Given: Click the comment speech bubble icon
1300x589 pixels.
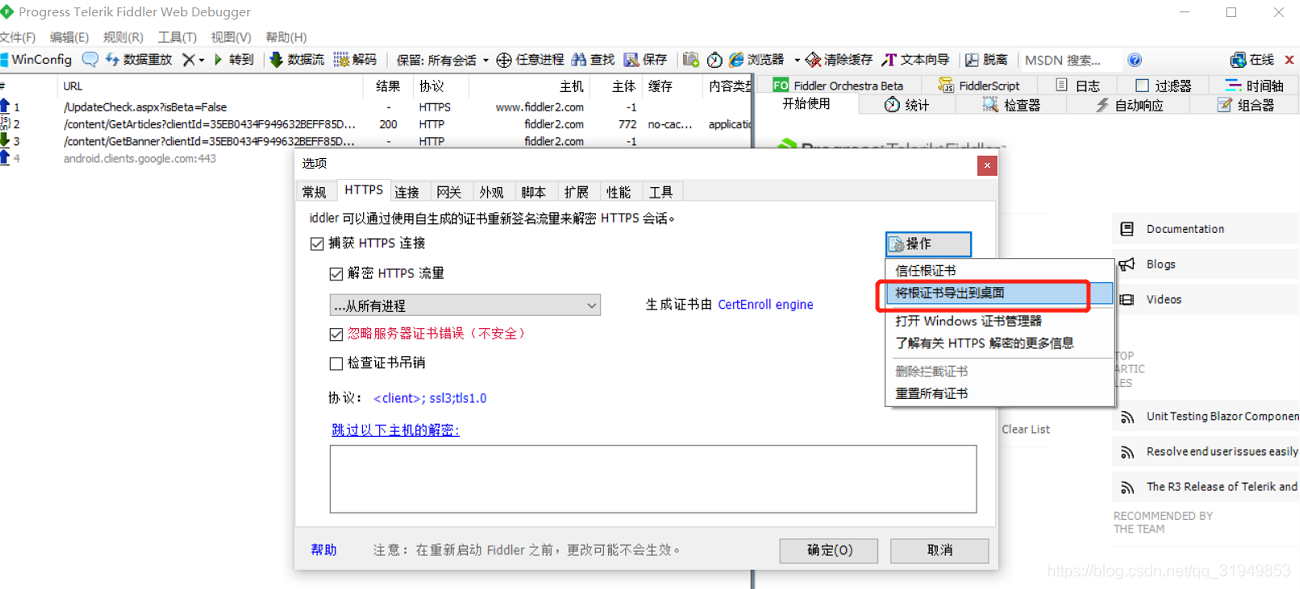Looking at the screenshot, I should tap(90, 60).
